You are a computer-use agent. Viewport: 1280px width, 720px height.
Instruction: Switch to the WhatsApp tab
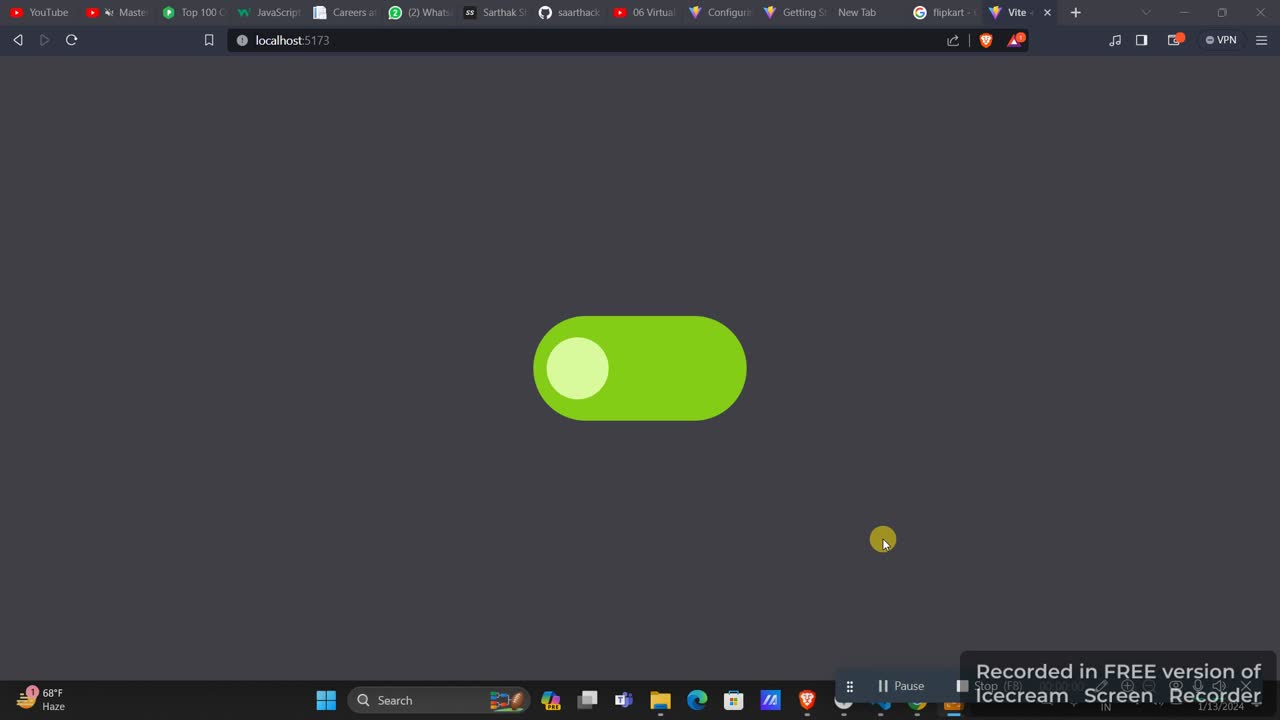click(x=421, y=12)
